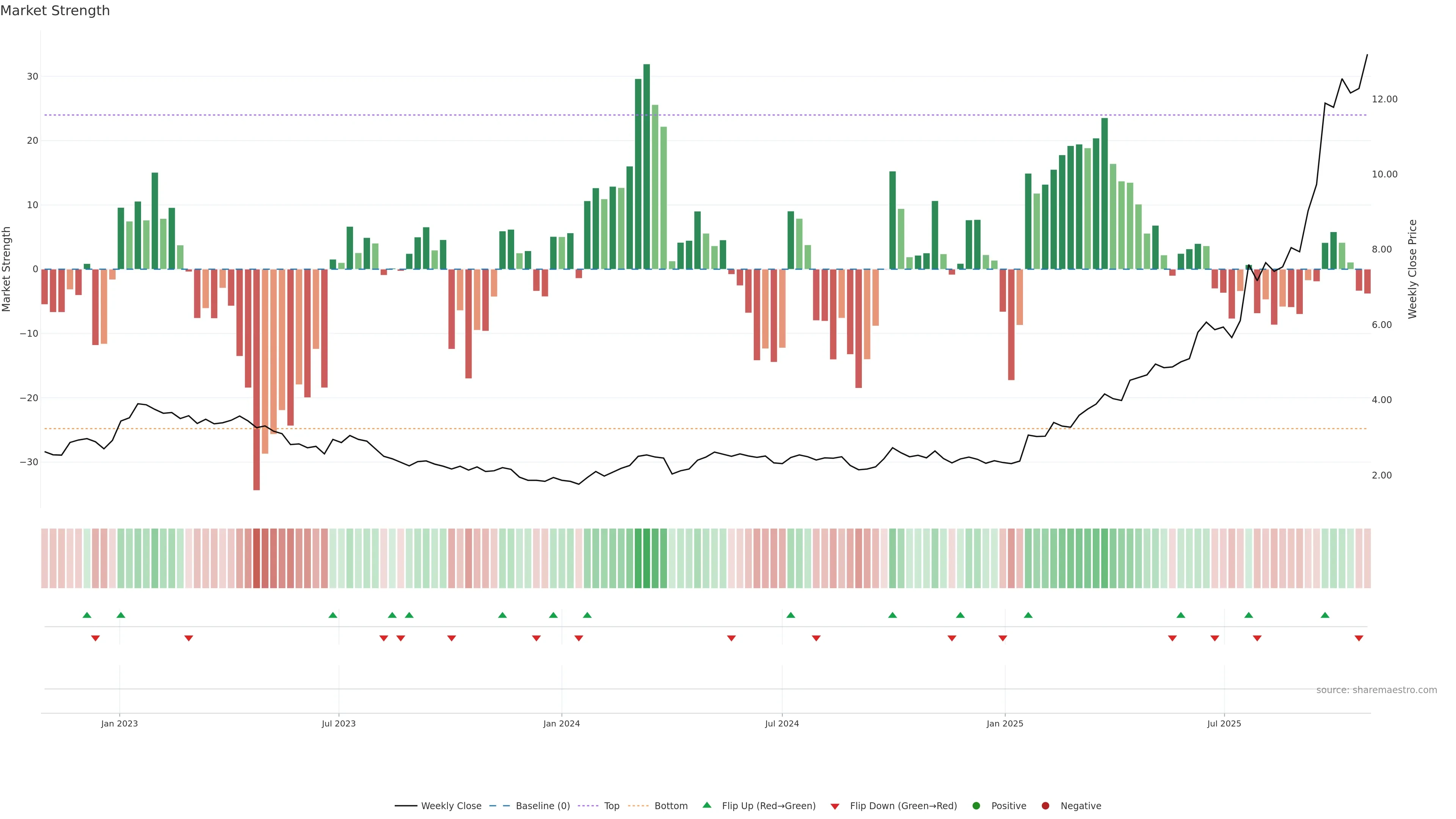The height and width of the screenshot is (819, 1456).
Task: Click the darkest green heatmap strip cell
Action: click(x=646, y=558)
